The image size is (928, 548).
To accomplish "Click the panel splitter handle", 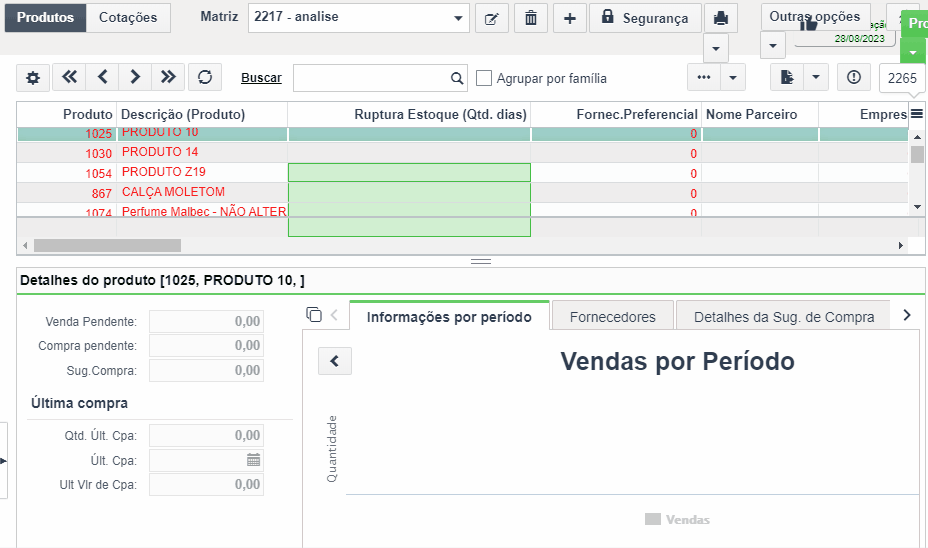I will tap(481, 261).
